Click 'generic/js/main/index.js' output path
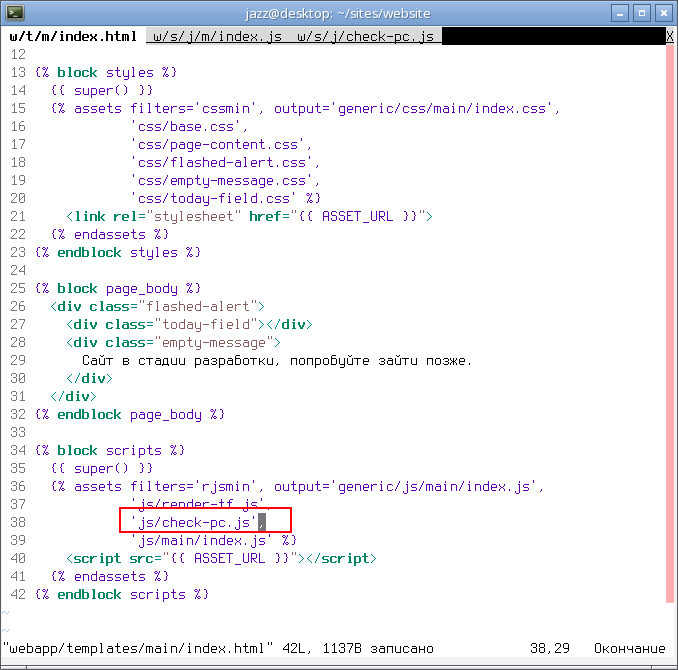Image resolution: width=678 pixels, height=670 pixels. pos(436,487)
